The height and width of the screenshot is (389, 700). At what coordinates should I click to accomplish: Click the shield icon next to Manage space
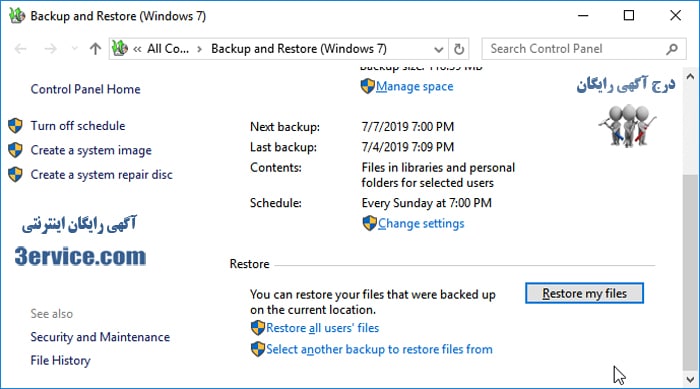[367, 86]
